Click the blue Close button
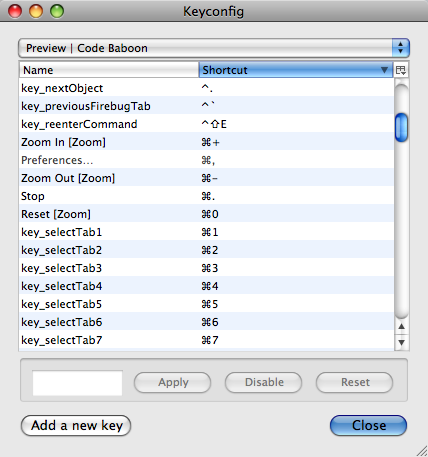428x457 pixels. click(x=368, y=425)
